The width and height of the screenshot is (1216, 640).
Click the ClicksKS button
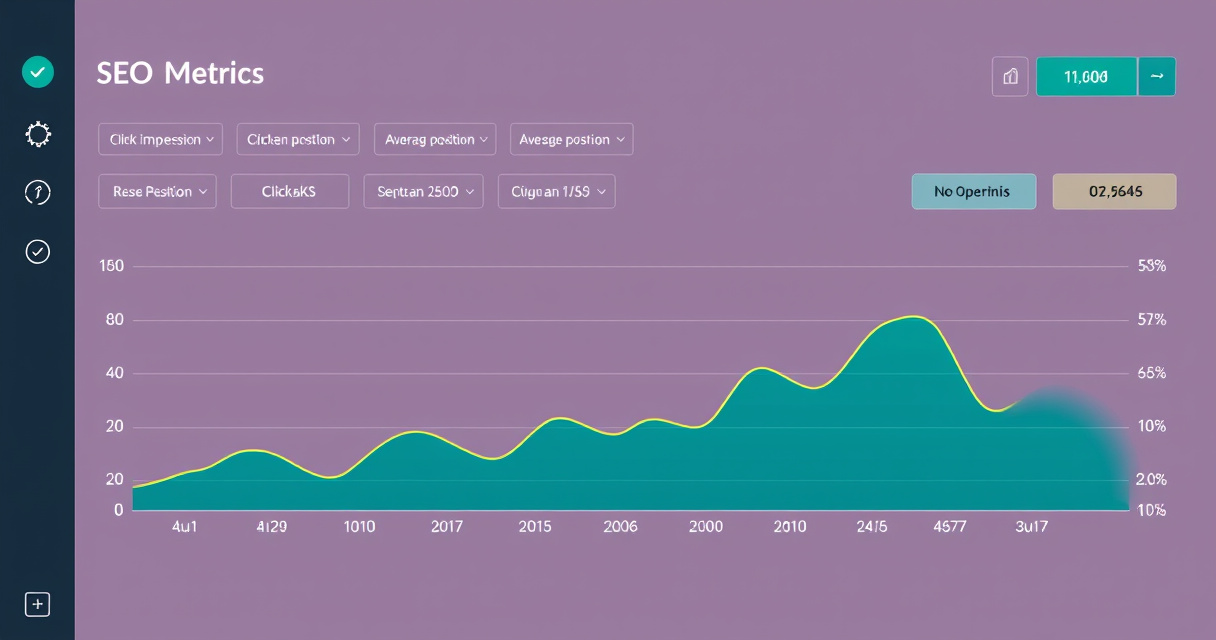click(x=290, y=191)
